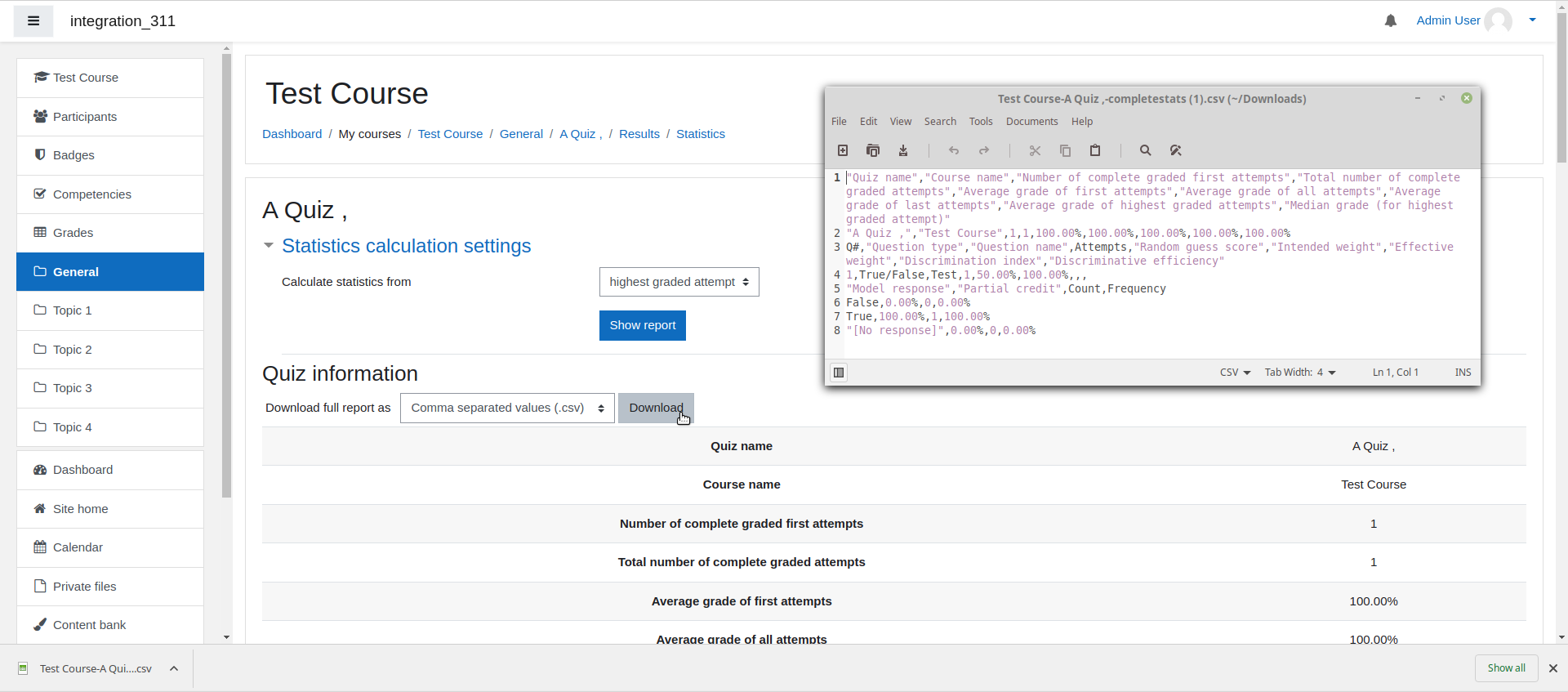Open Badges in side navigation
This screenshot has width=1568, height=692.
[110, 155]
